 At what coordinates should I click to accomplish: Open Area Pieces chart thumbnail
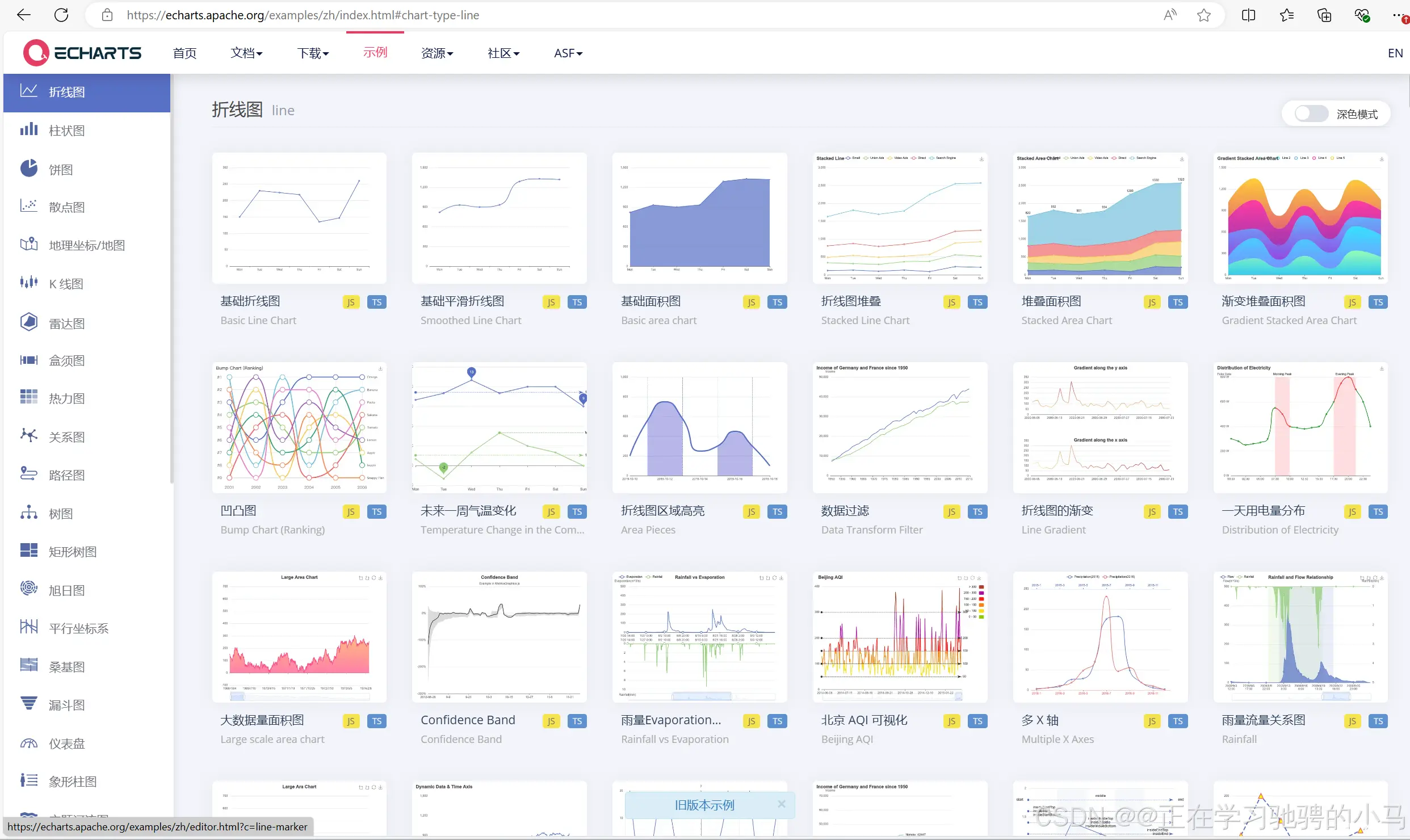(x=700, y=427)
